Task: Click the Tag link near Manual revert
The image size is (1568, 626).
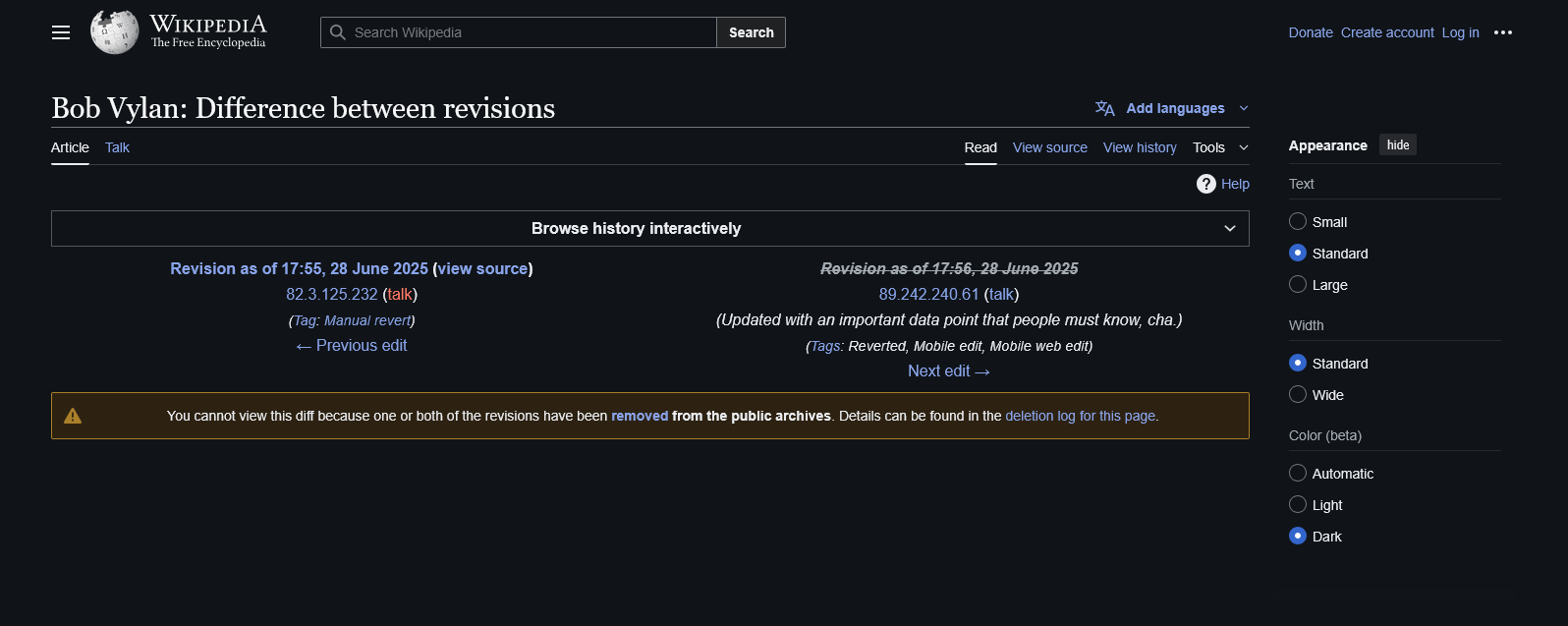Action: (305, 320)
